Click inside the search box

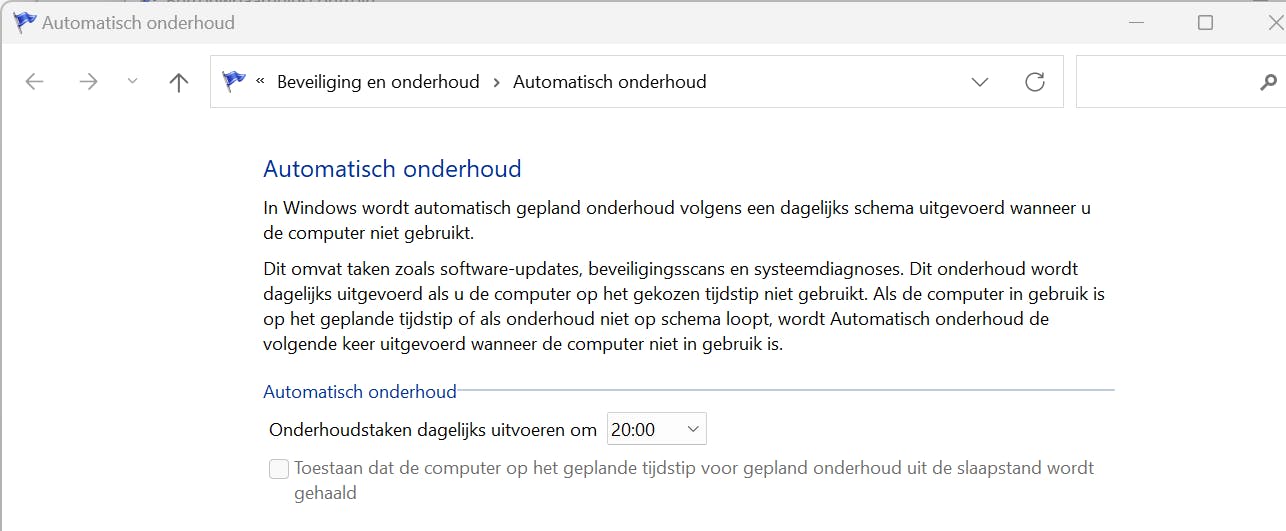click(x=1165, y=82)
